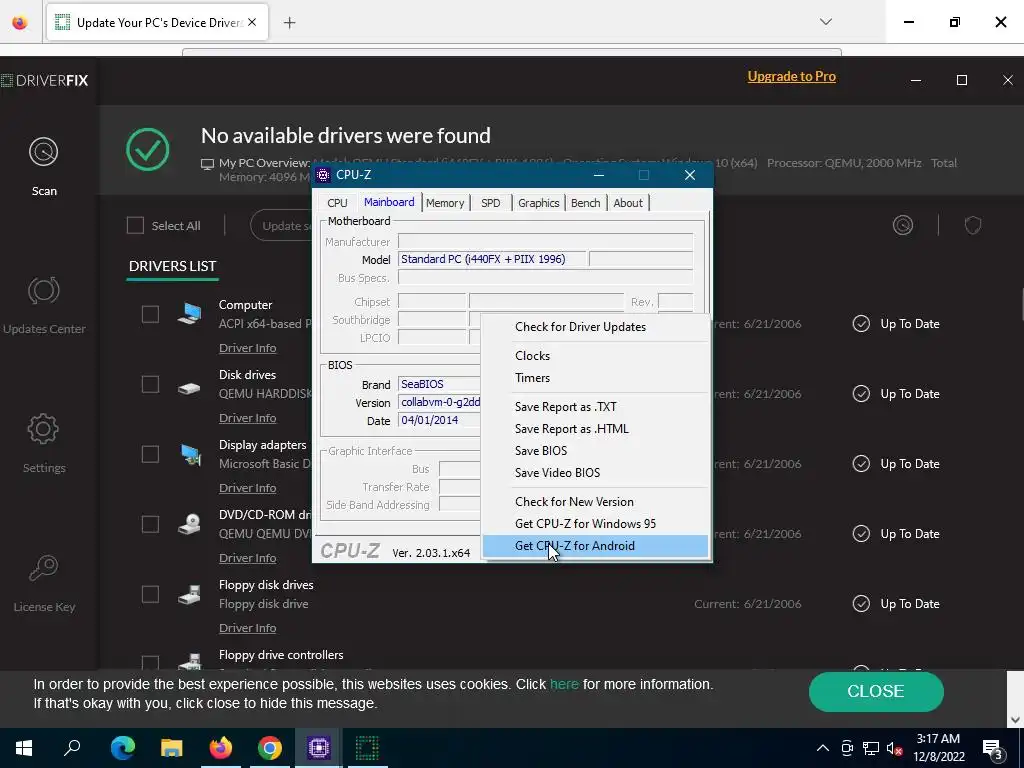This screenshot has width=1024, height=768.
Task: Choose Get CPU-Z for Windows 95
Action: coord(595,524)
